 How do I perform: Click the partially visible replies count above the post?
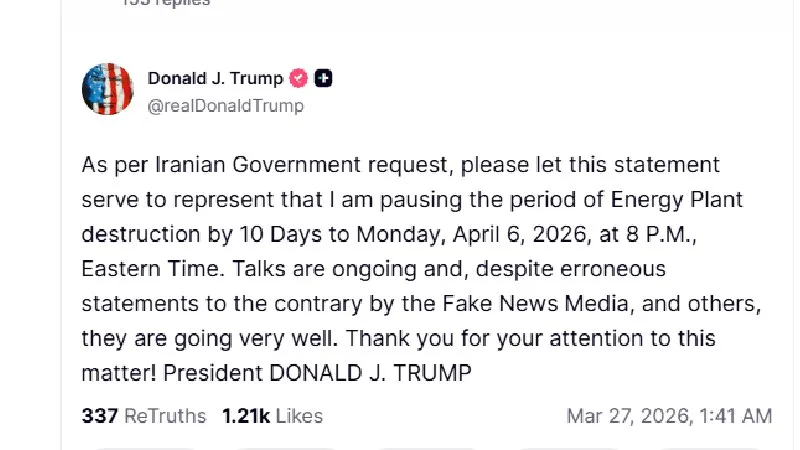pyautogui.click(x=165, y=3)
